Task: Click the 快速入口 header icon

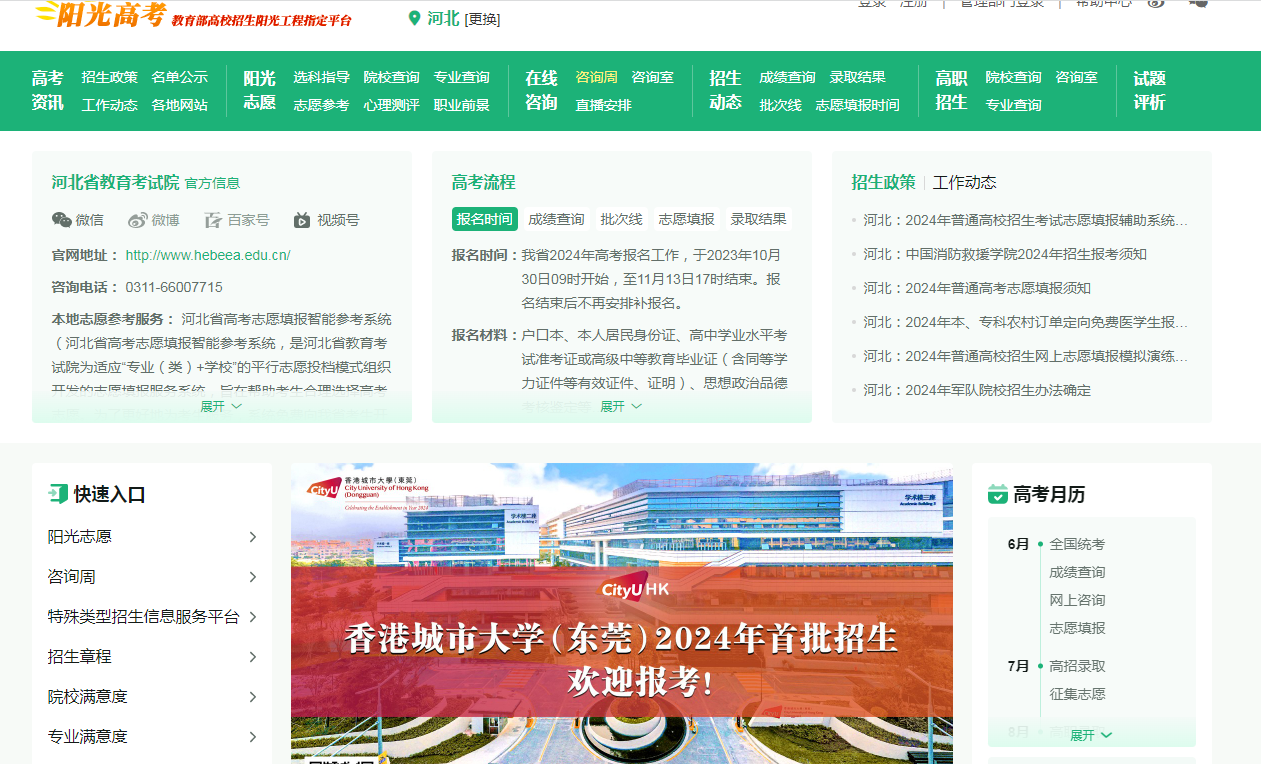Action: tap(58, 493)
